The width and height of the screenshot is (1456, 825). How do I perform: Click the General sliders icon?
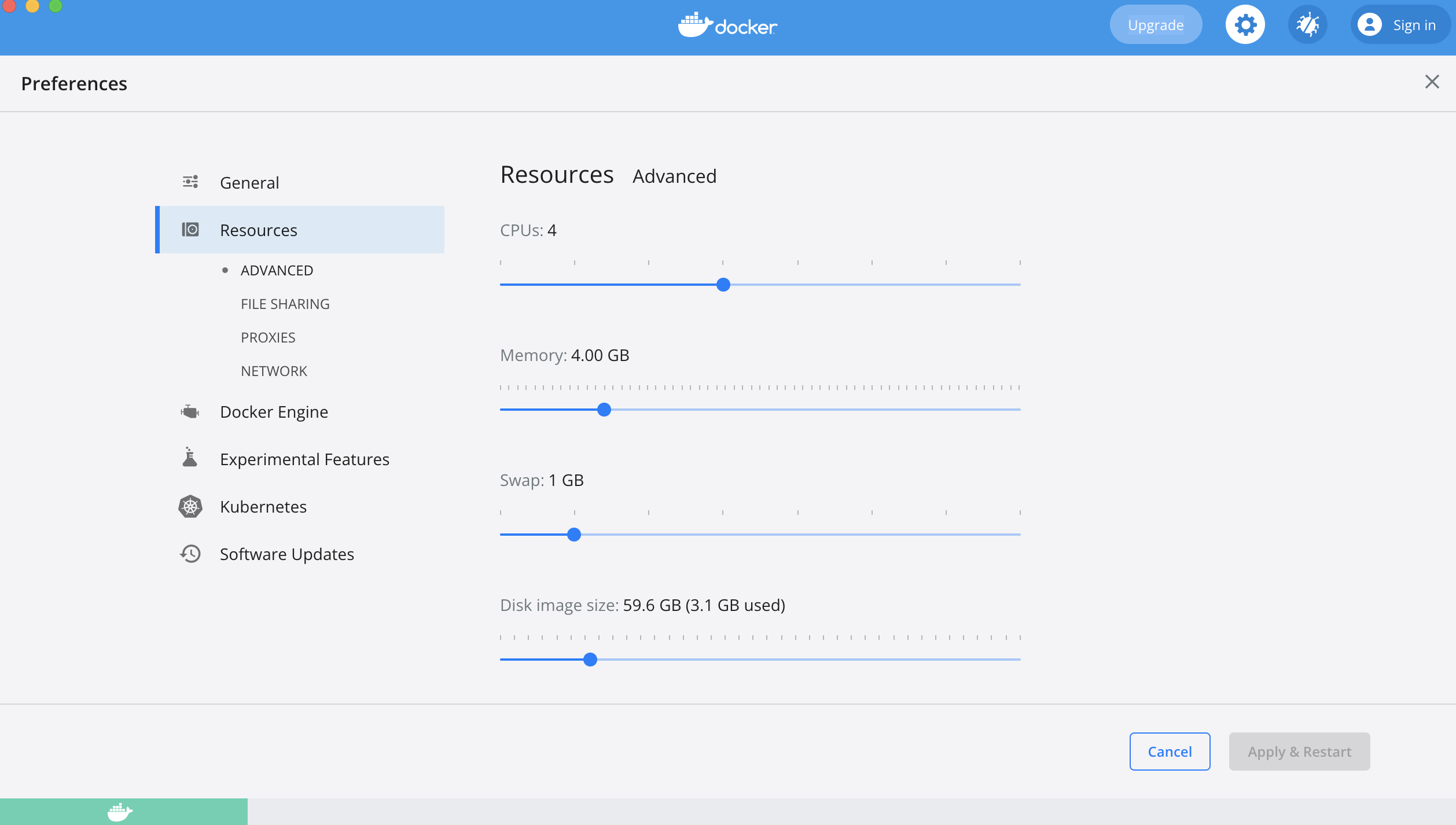190,182
